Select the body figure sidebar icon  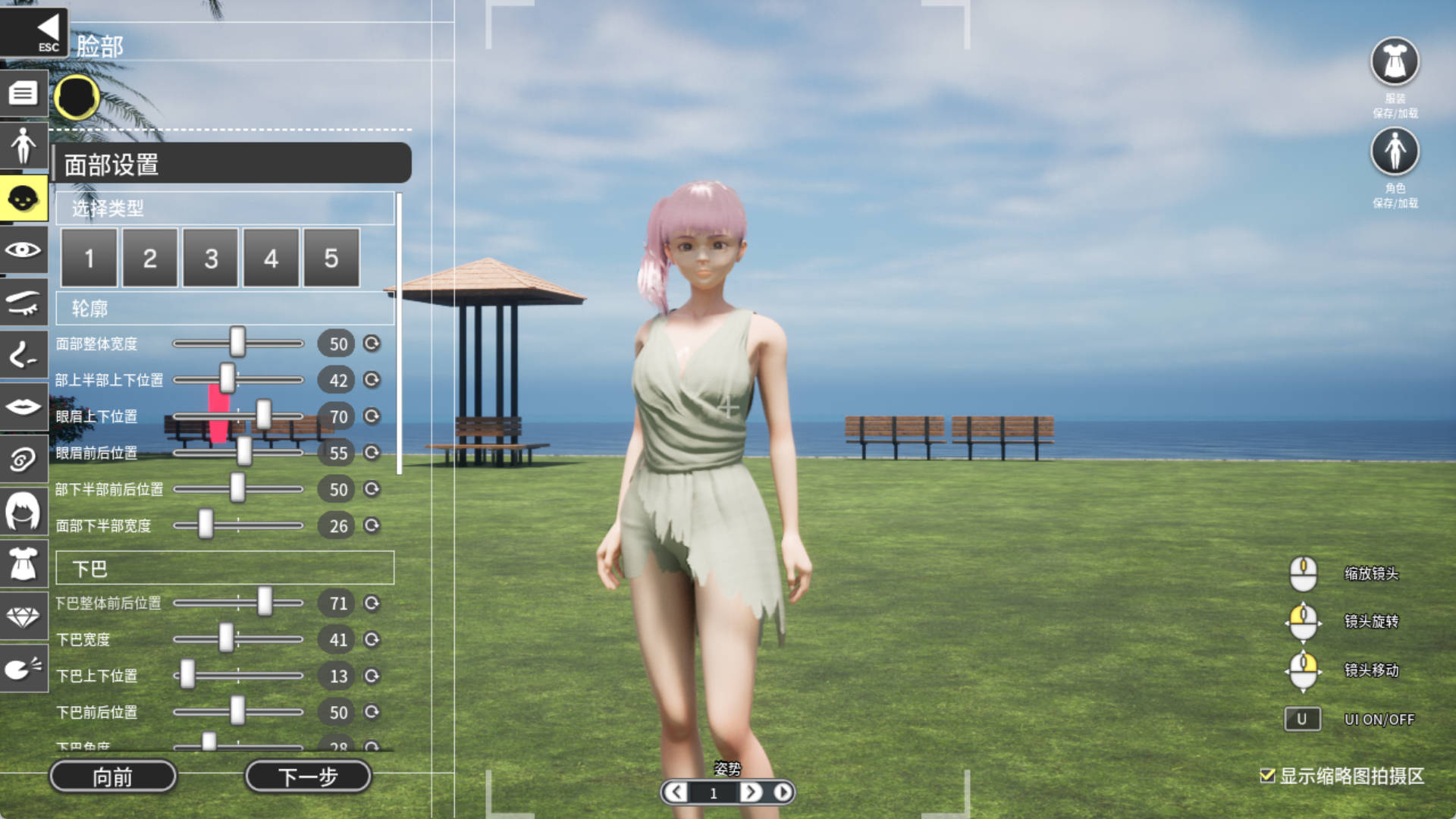tap(23, 146)
